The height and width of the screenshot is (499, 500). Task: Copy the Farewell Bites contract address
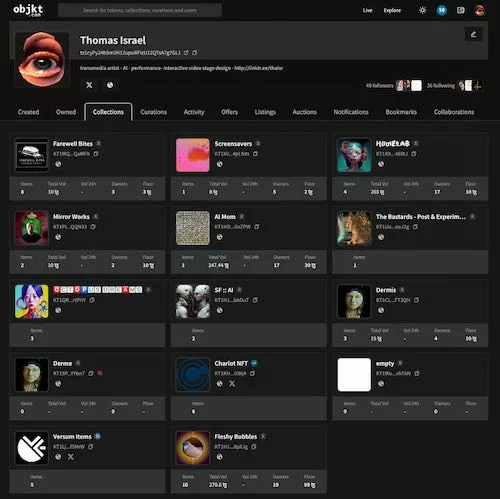(x=96, y=154)
